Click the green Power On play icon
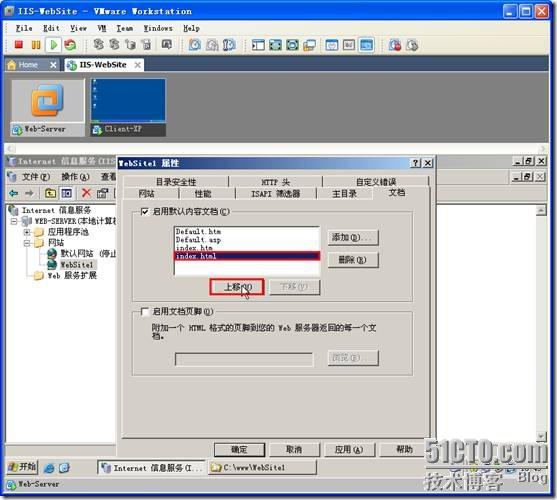This screenshot has height=500, width=557. point(54,45)
